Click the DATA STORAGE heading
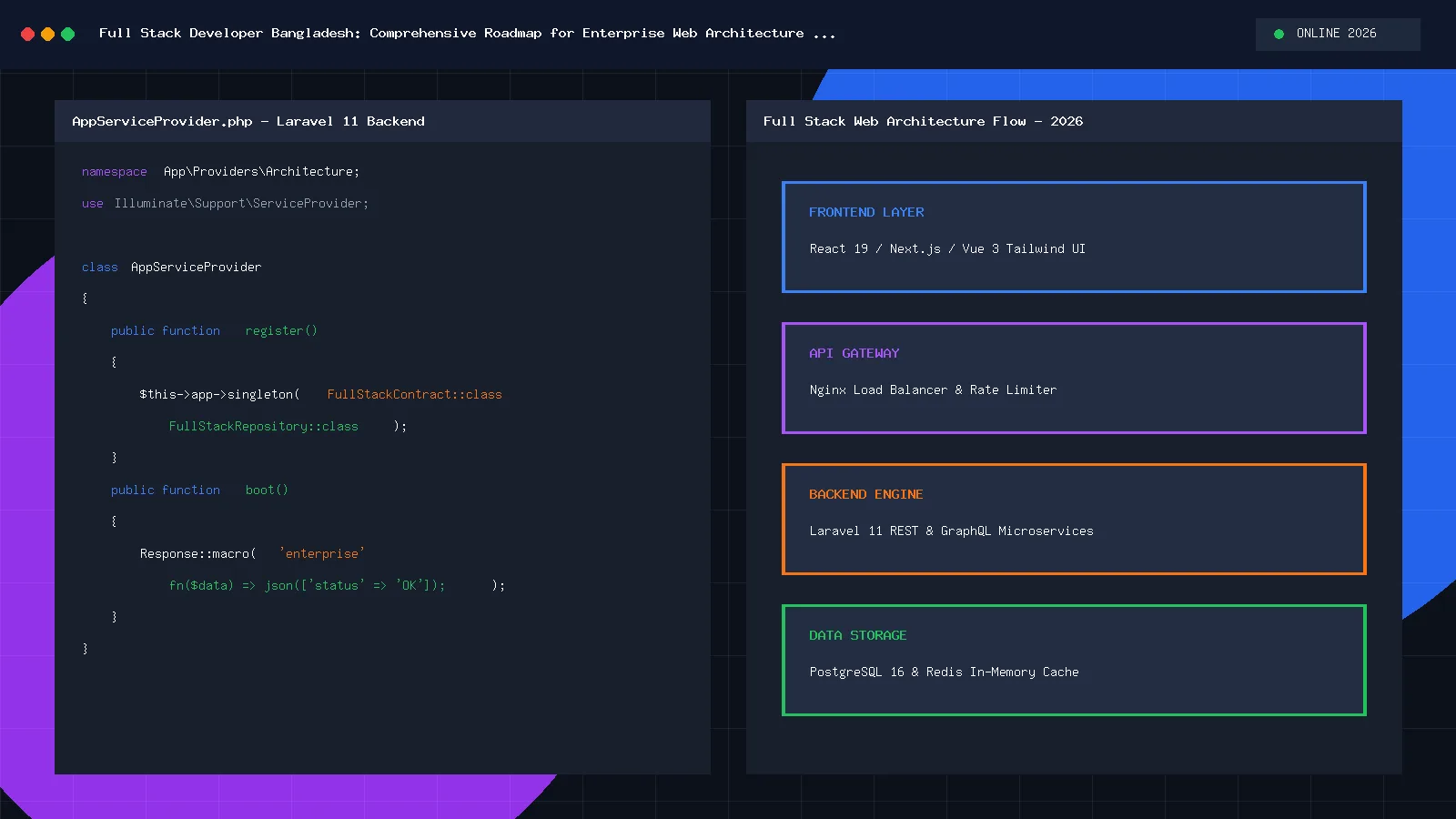Screen dimensions: 1456x819 [x=857, y=635]
